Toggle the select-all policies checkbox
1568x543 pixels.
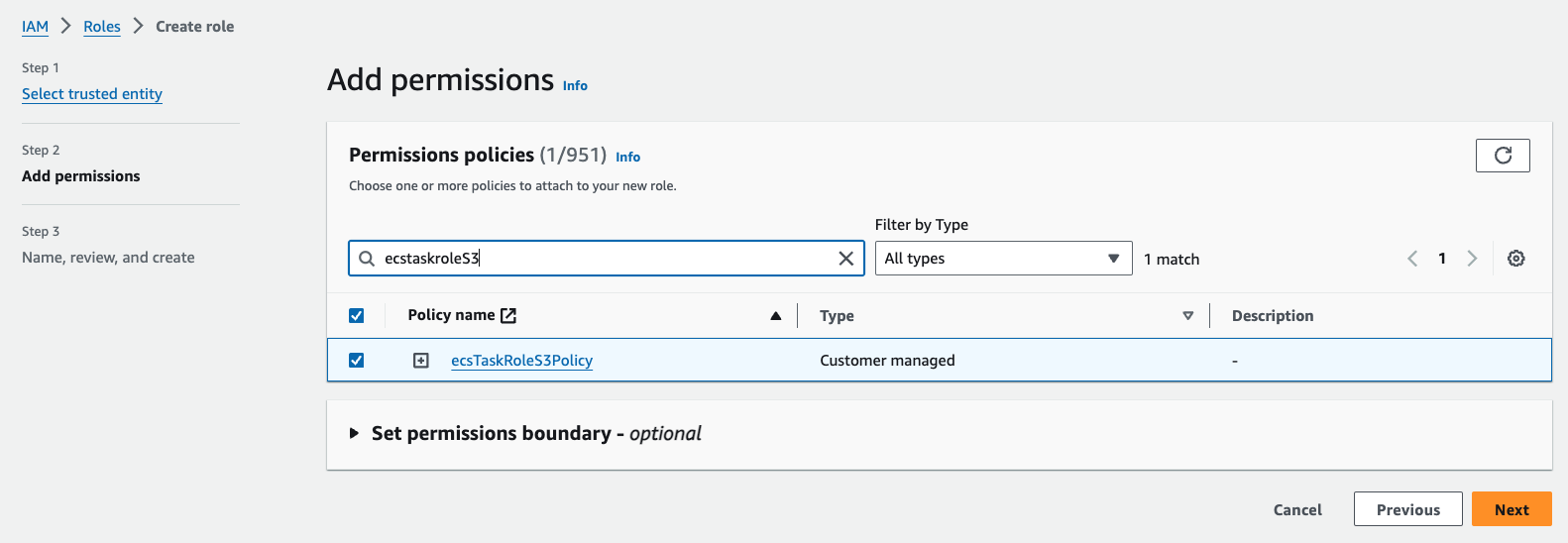coord(357,315)
